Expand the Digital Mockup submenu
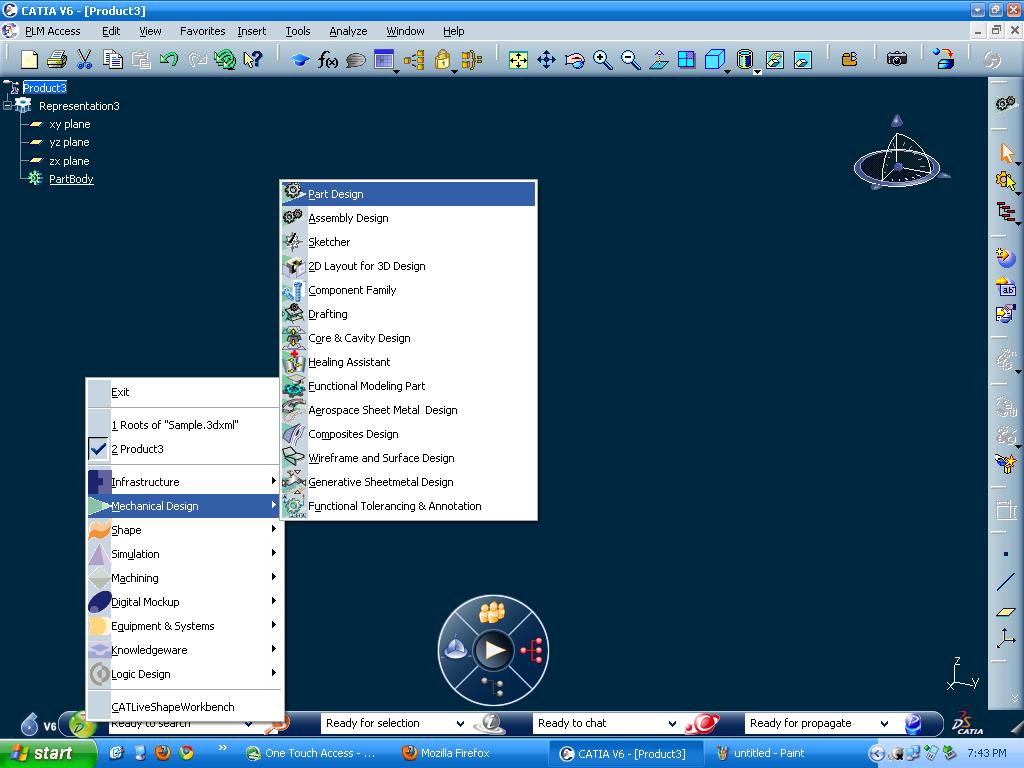Image resolution: width=1024 pixels, height=768 pixels. tap(183, 602)
